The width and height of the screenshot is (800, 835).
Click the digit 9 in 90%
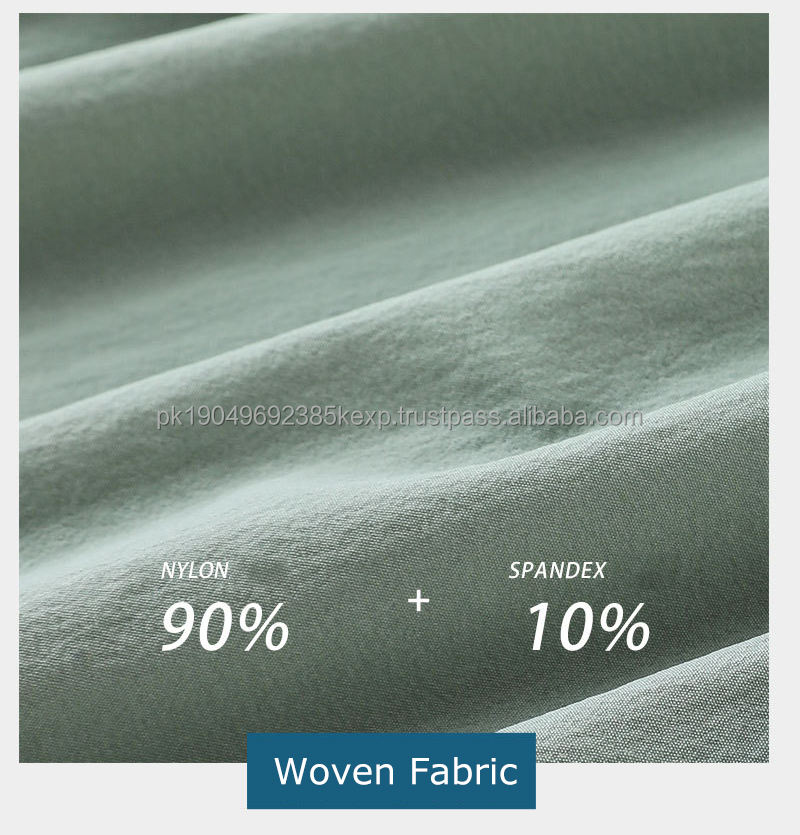[179, 626]
